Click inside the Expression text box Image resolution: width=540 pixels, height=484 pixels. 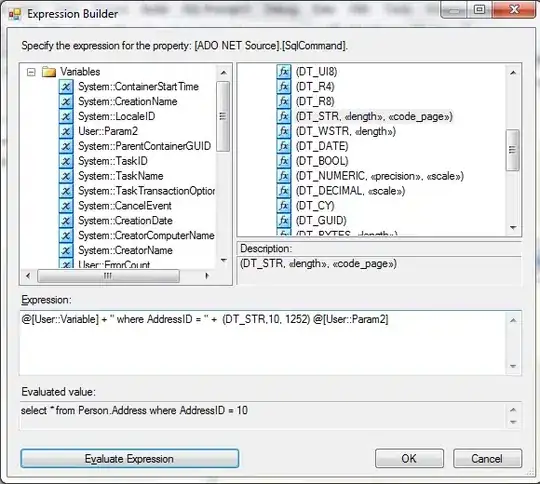pyautogui.click(x=263, y=343)
